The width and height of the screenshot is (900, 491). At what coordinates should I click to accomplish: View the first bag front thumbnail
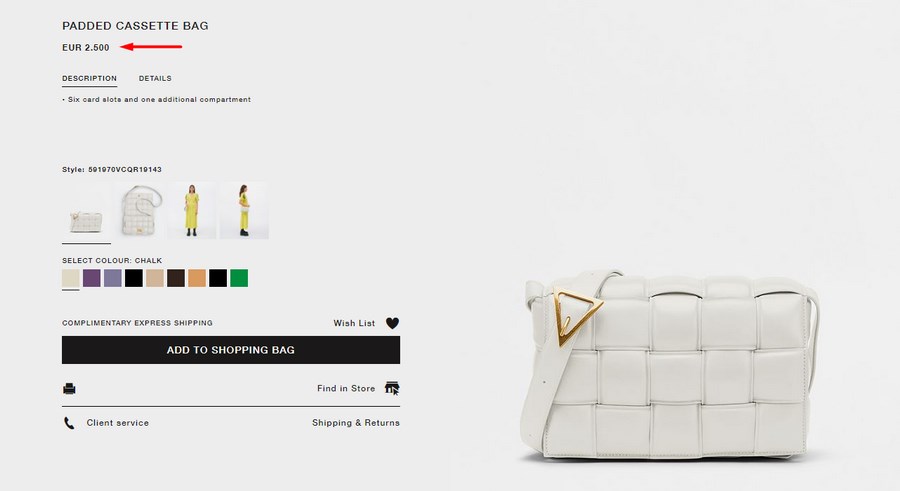(86, 210)
